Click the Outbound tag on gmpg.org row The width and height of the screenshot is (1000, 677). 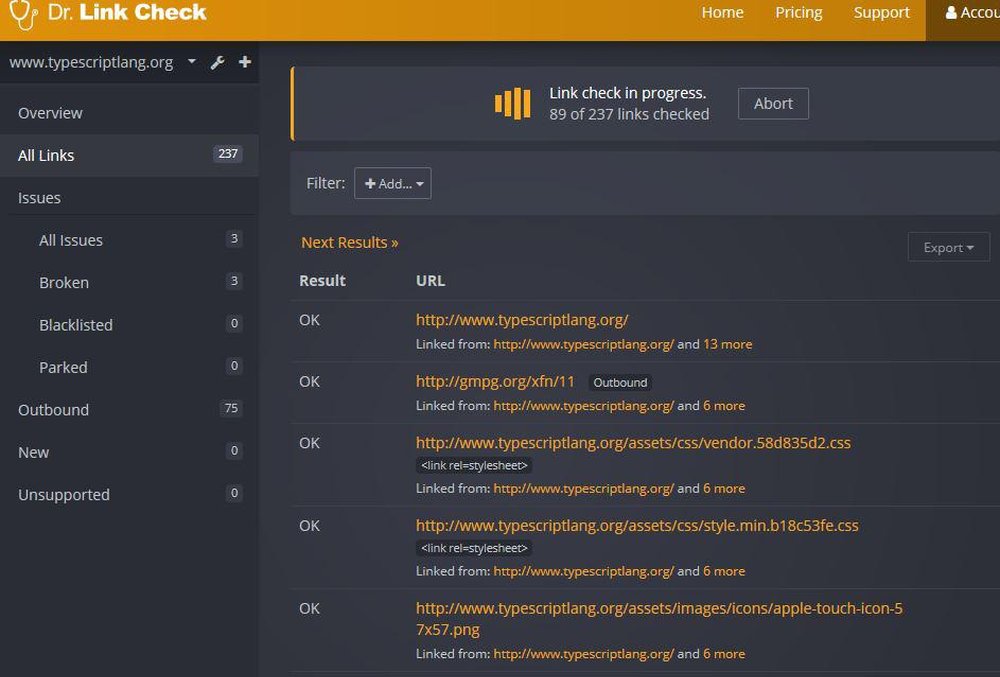(x=620, y=382)
